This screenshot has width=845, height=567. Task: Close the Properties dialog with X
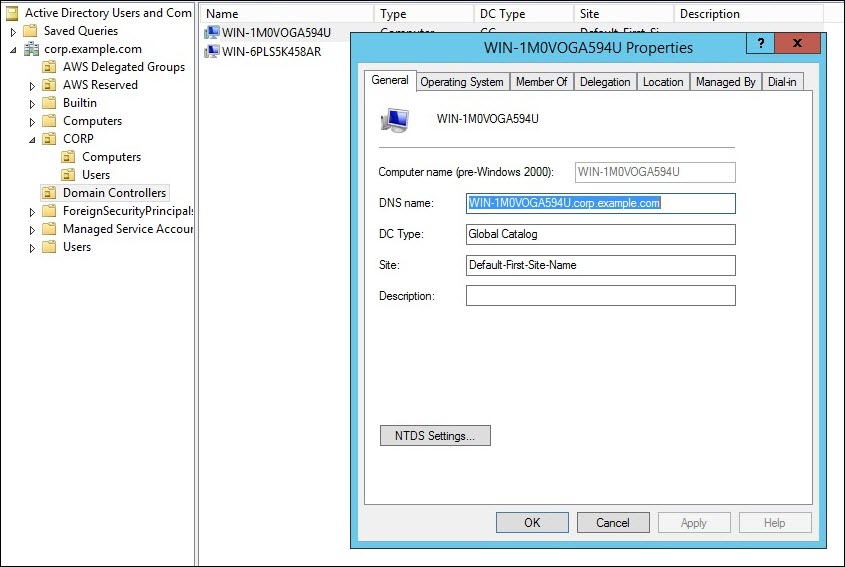pyautogui.click(x=797, y=43)
